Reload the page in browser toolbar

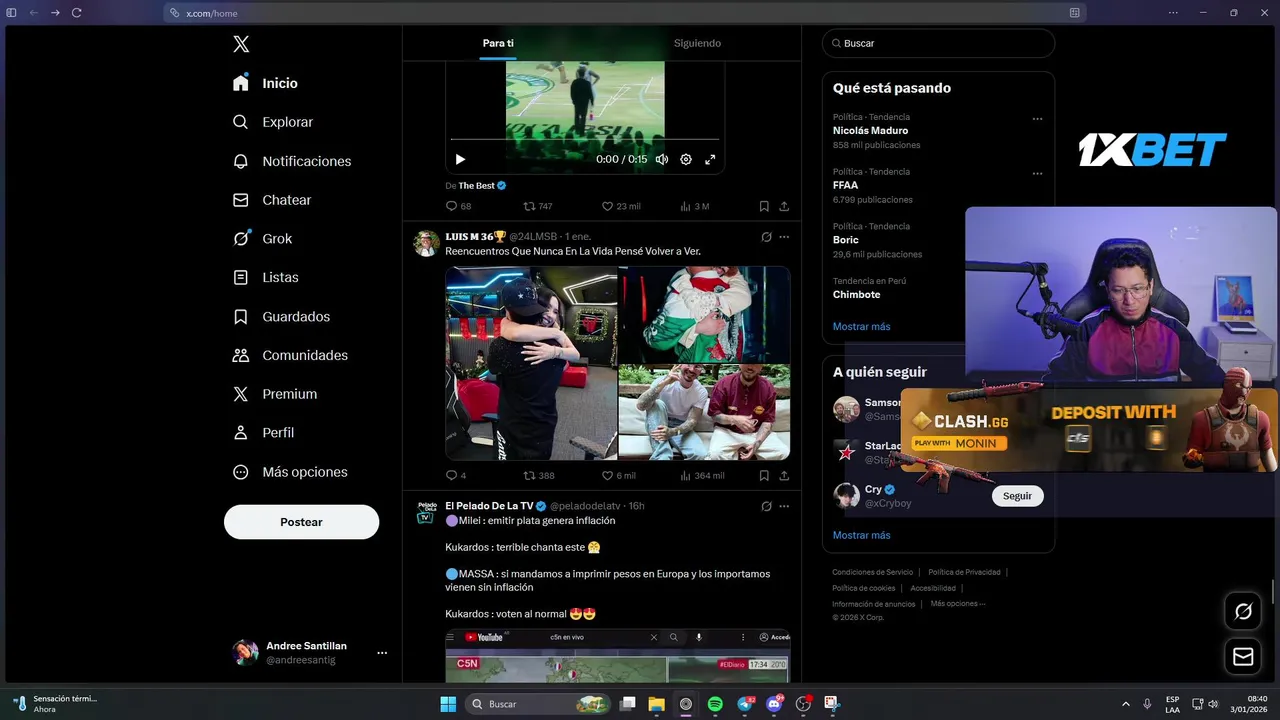point(76,13)
